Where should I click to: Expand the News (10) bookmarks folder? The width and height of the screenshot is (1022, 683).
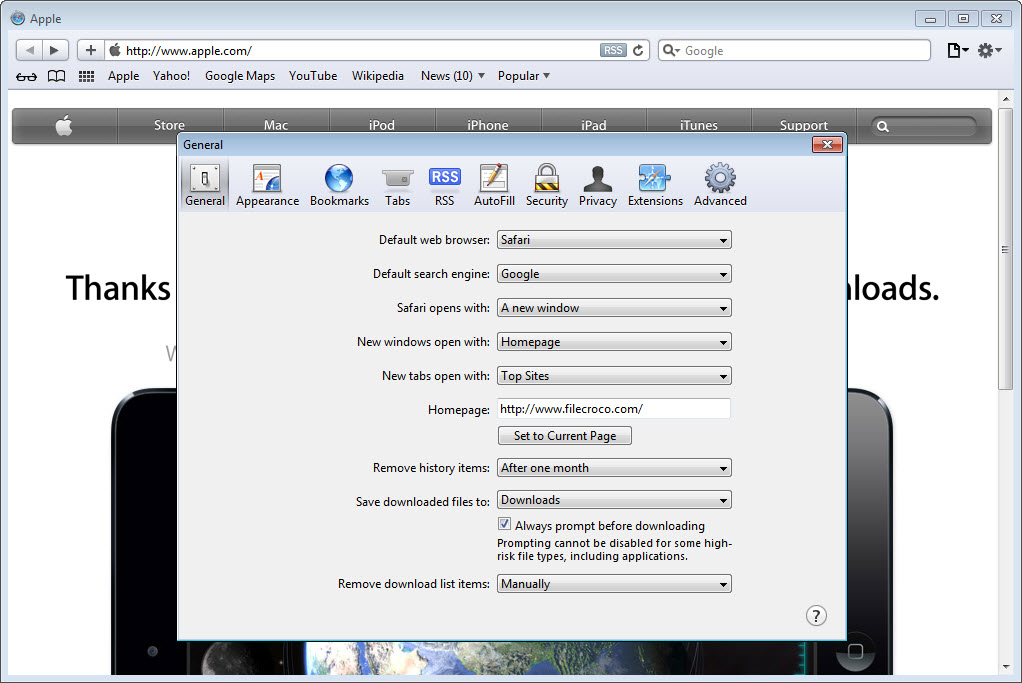point(452,76)
